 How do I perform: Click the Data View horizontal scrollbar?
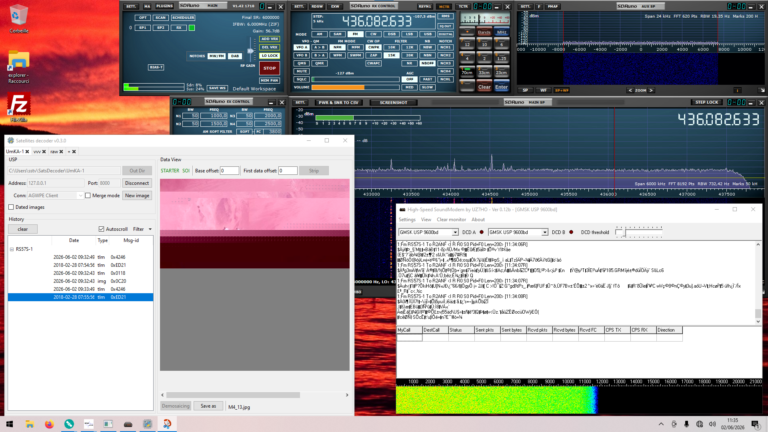coord(233,395)
